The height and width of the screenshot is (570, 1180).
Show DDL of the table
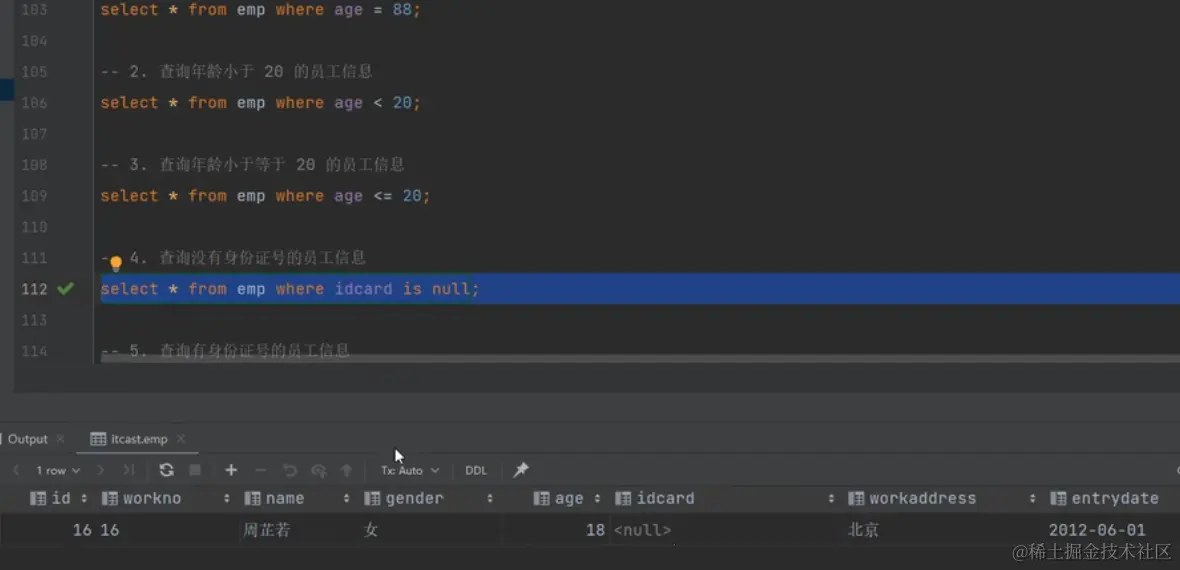pyautogui.click(x=476, y=470)
